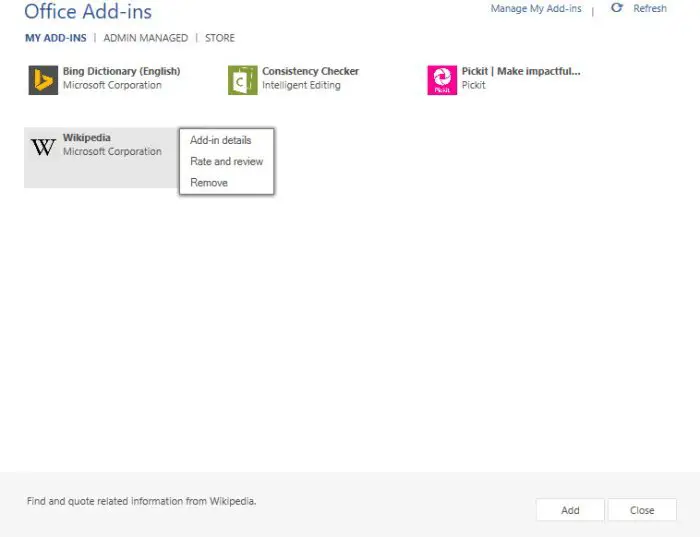Open the Manage My Add-ins link
Screen dimensions: 700x537
536,8
